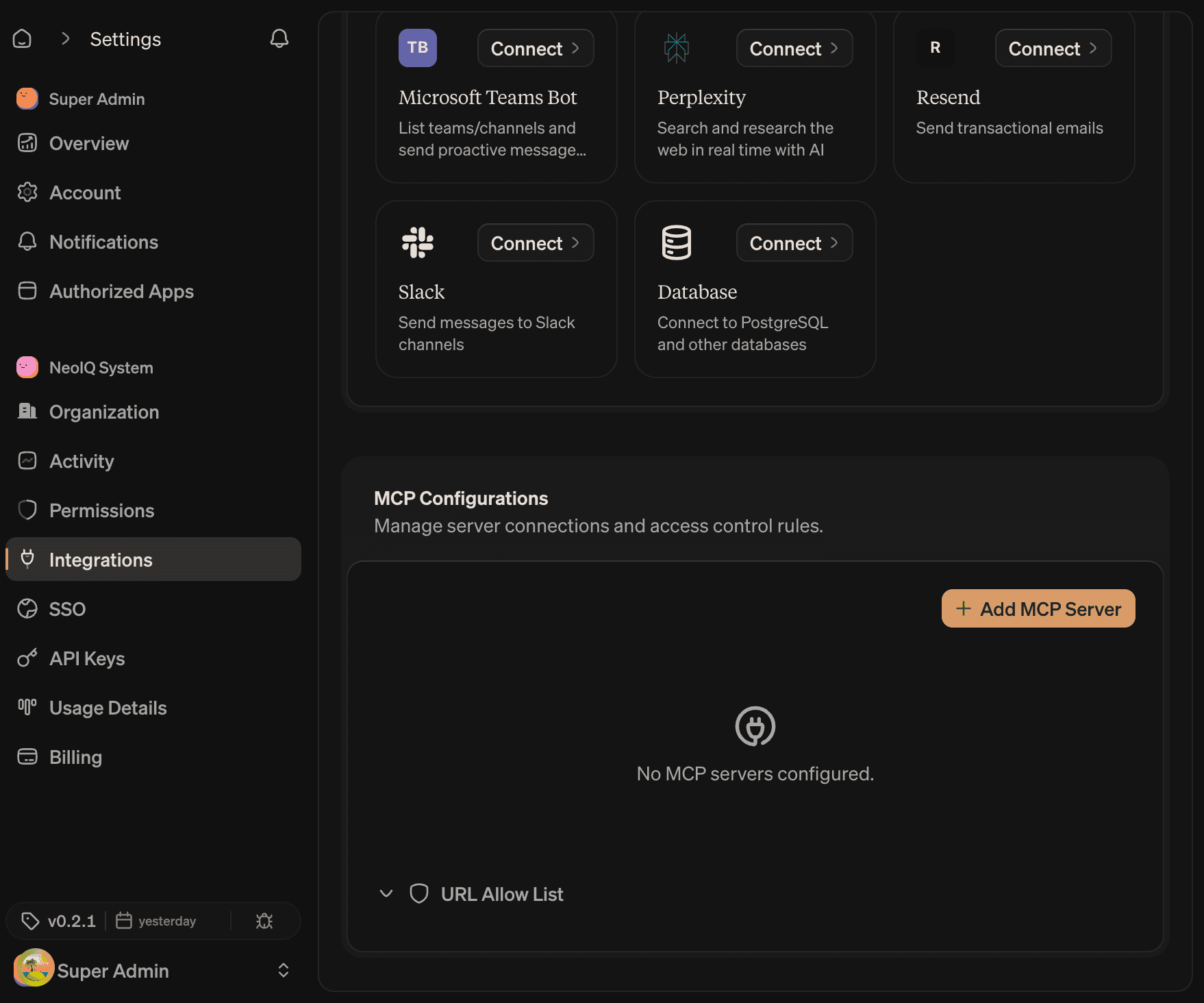Viewport: 1204px width, 1003px height.
Task: Click the 'Search and research the web' description
Action: pyautogui.click(x=745, y=139)
